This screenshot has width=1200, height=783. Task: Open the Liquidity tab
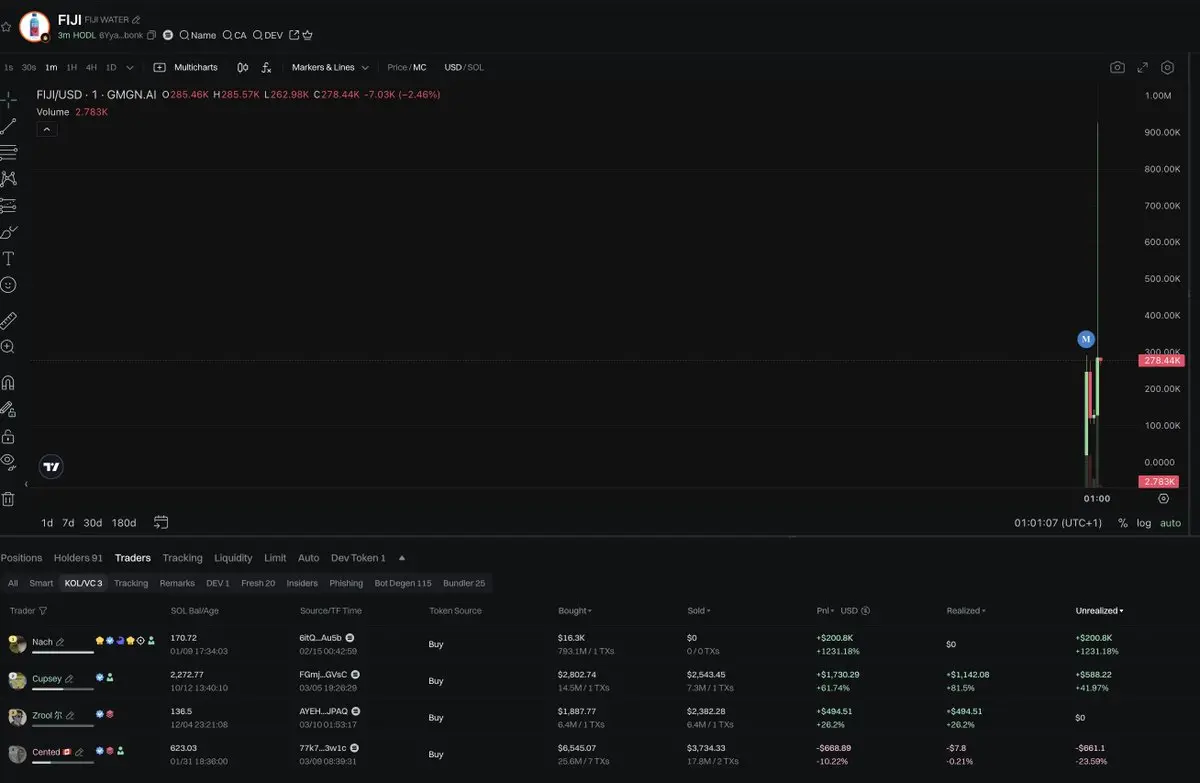(x=233, y=558)
